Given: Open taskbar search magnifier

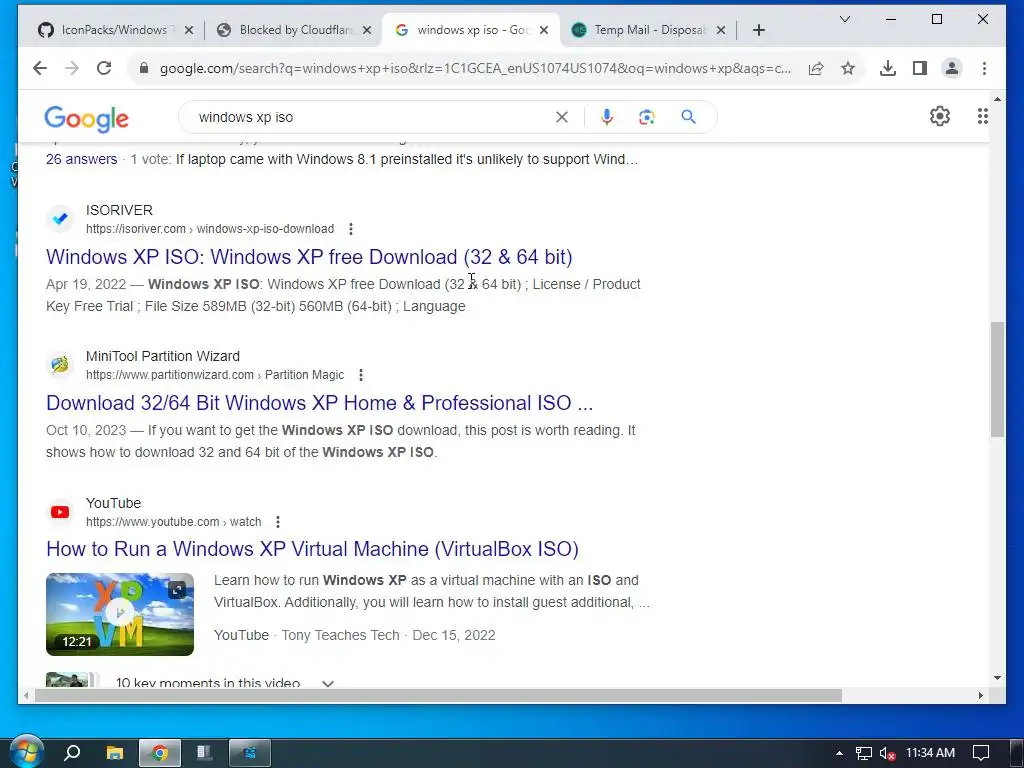Looking at the screenshot, I should click(x=72, y=753).
